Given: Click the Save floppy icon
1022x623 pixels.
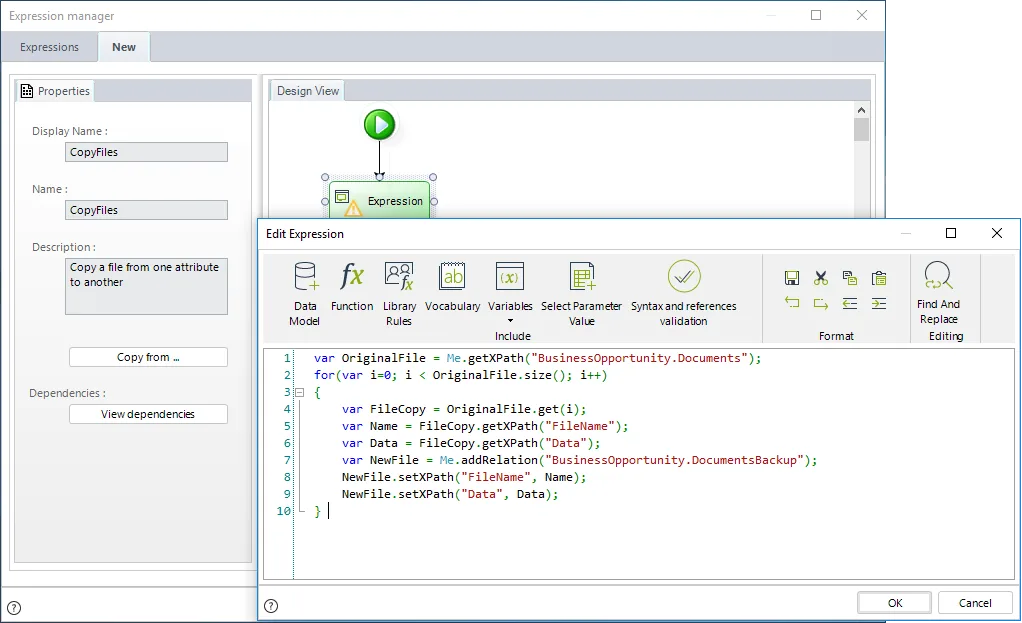Looking at the screenshot, I should pyautogui.click(x=792, y=278).
